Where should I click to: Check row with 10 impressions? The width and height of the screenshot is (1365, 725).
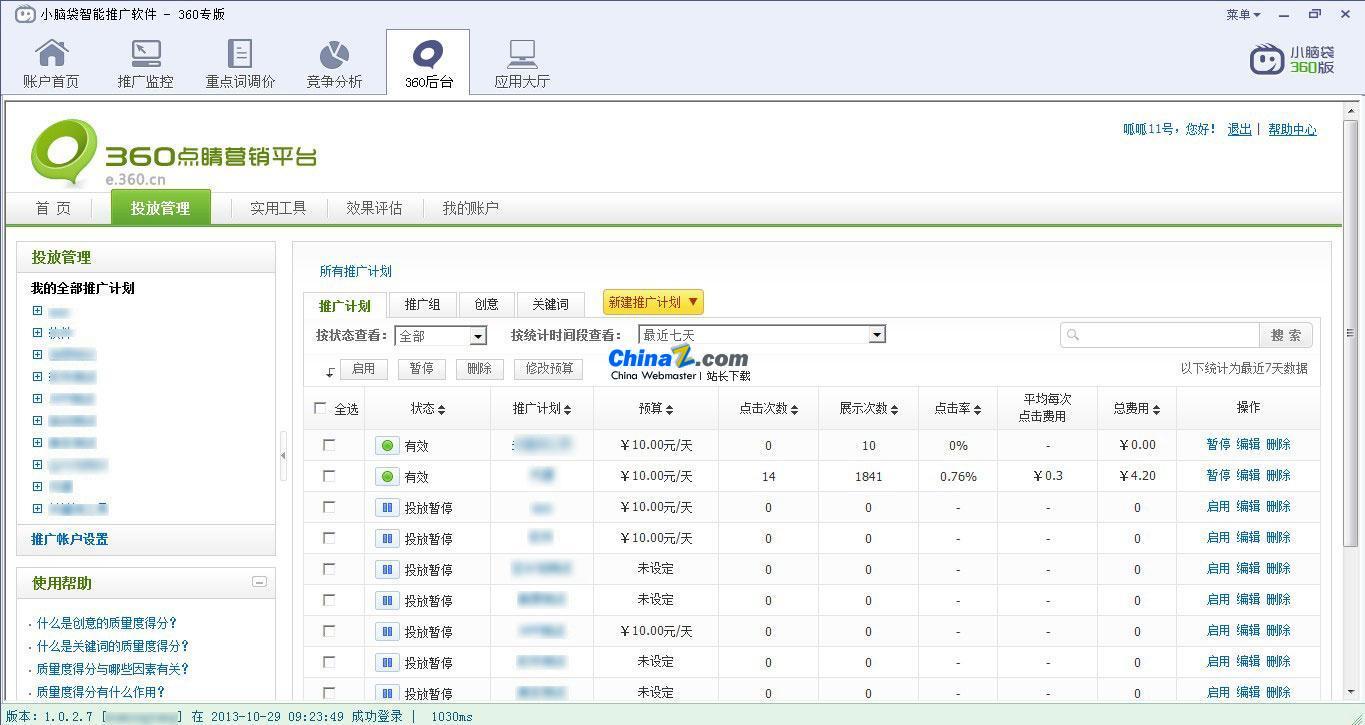click(x=329, y=445)
